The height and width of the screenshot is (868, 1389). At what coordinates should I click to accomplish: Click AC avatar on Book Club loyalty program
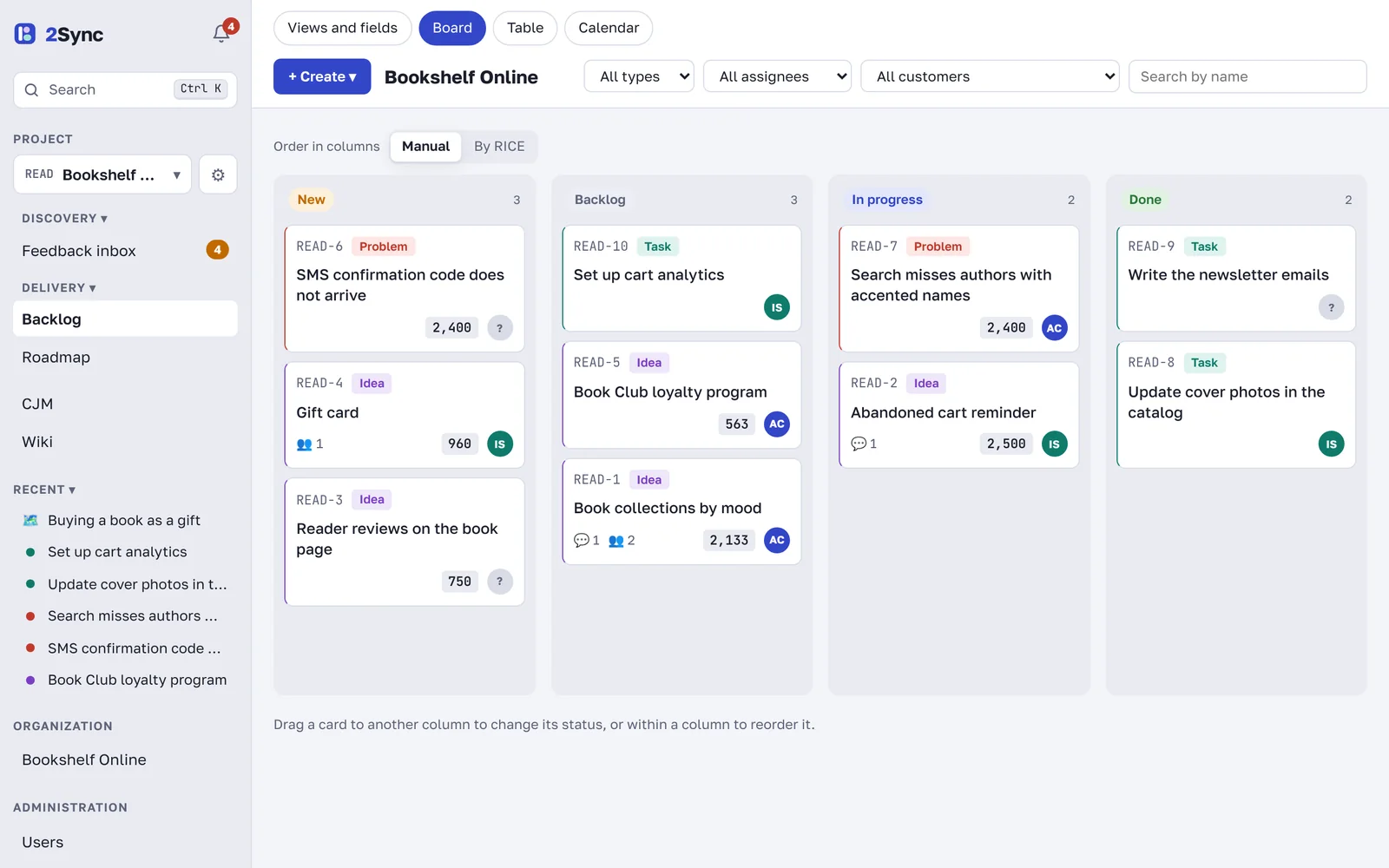[x=777, y=424]
